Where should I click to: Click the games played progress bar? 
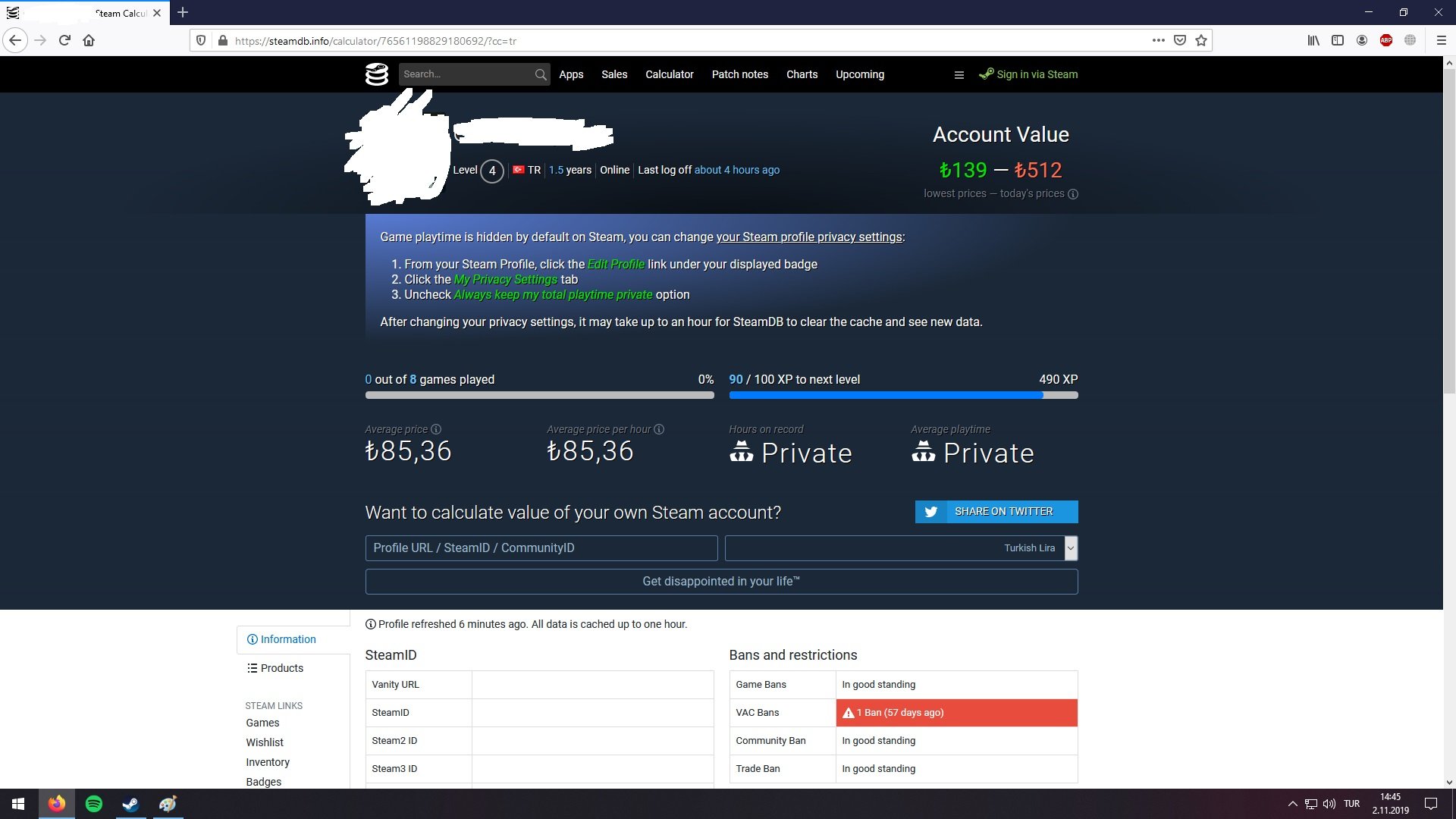539,395
